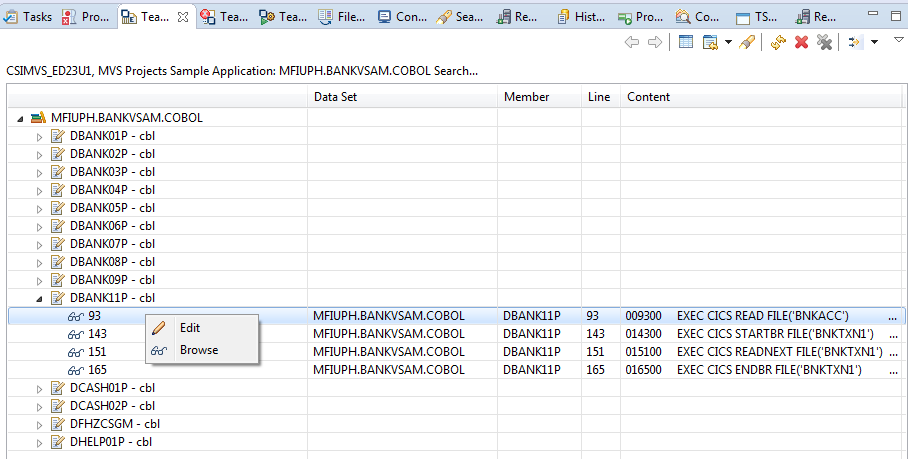The height and width of the screenshot is (459, 908).
Task: Select the DCASH02P - cbl item
Action: click(x=112, y=406)
